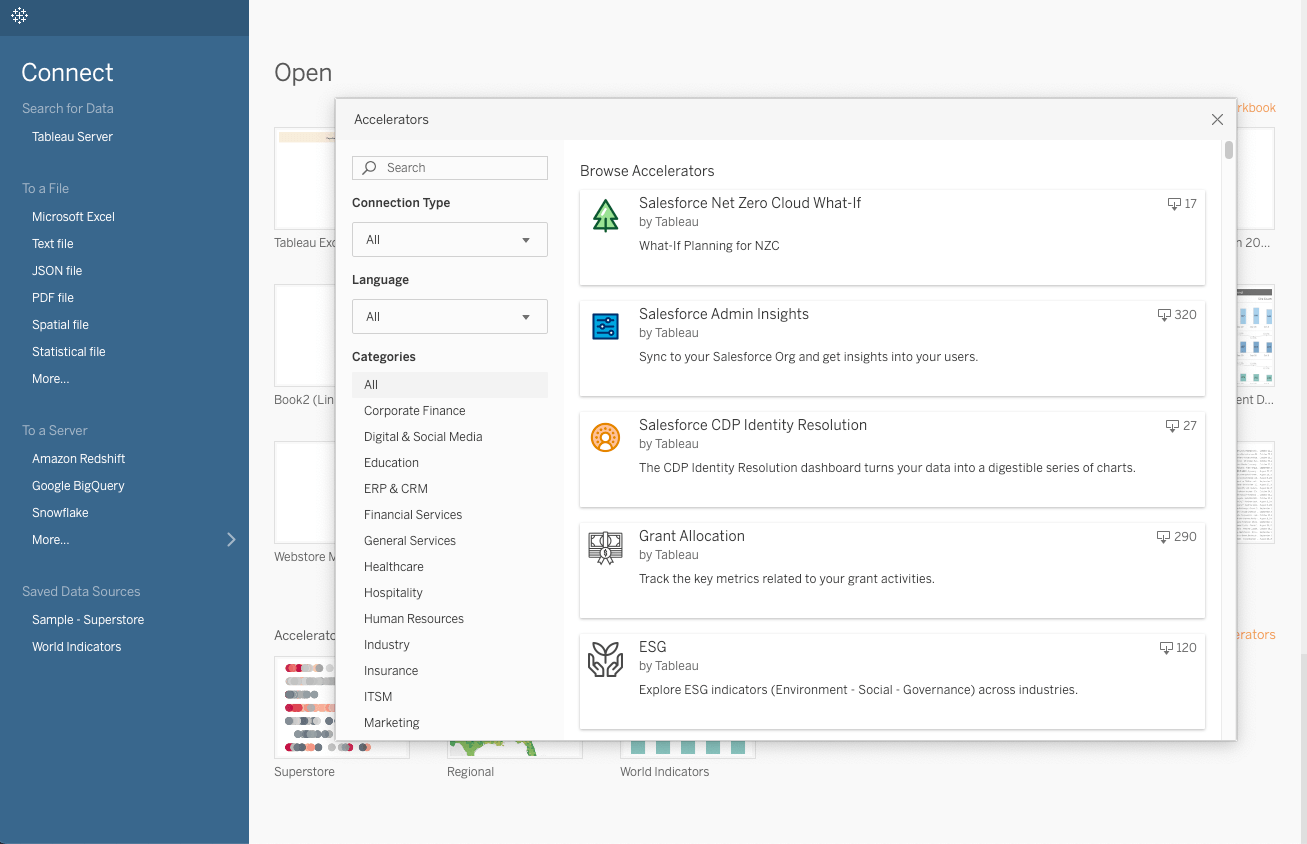Choose the Human Resources category

[413, 619]
